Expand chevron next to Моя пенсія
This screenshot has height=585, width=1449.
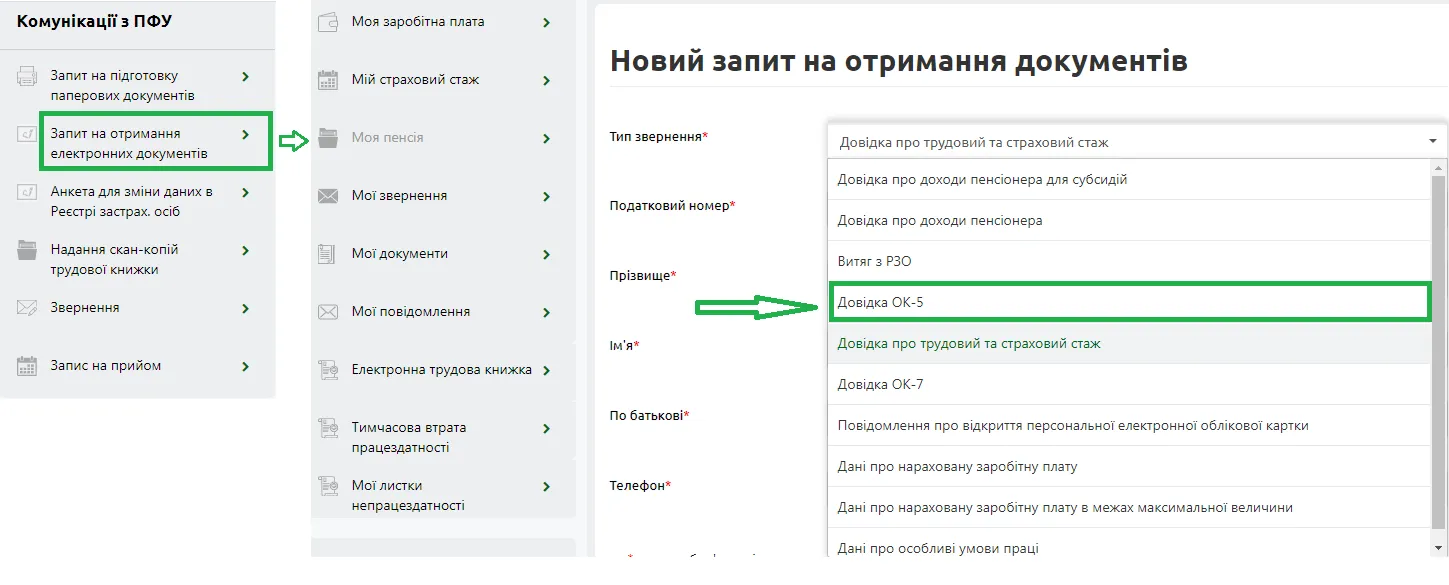(547, 139)
